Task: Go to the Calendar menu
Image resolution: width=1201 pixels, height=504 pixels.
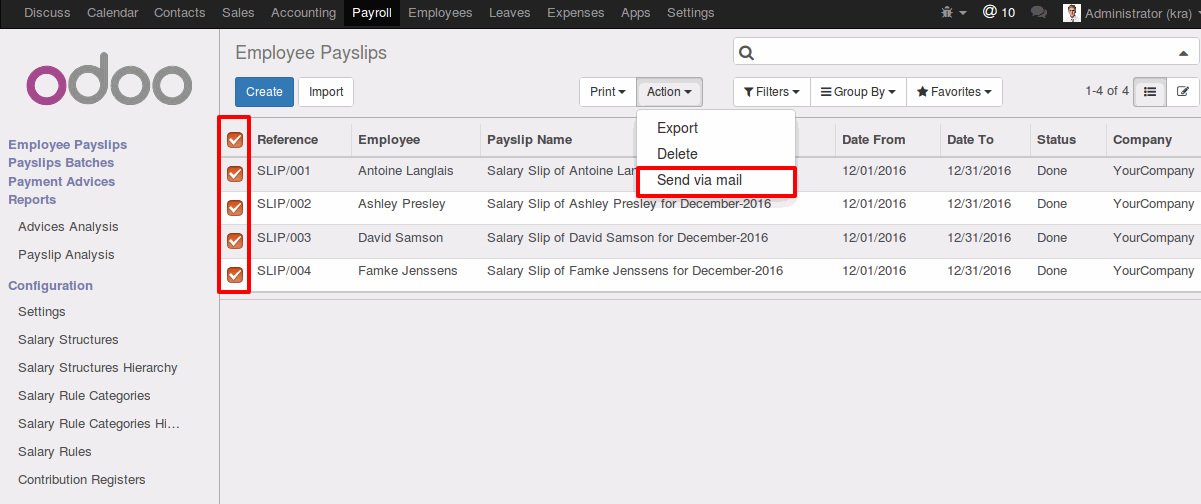Action: 113,13
